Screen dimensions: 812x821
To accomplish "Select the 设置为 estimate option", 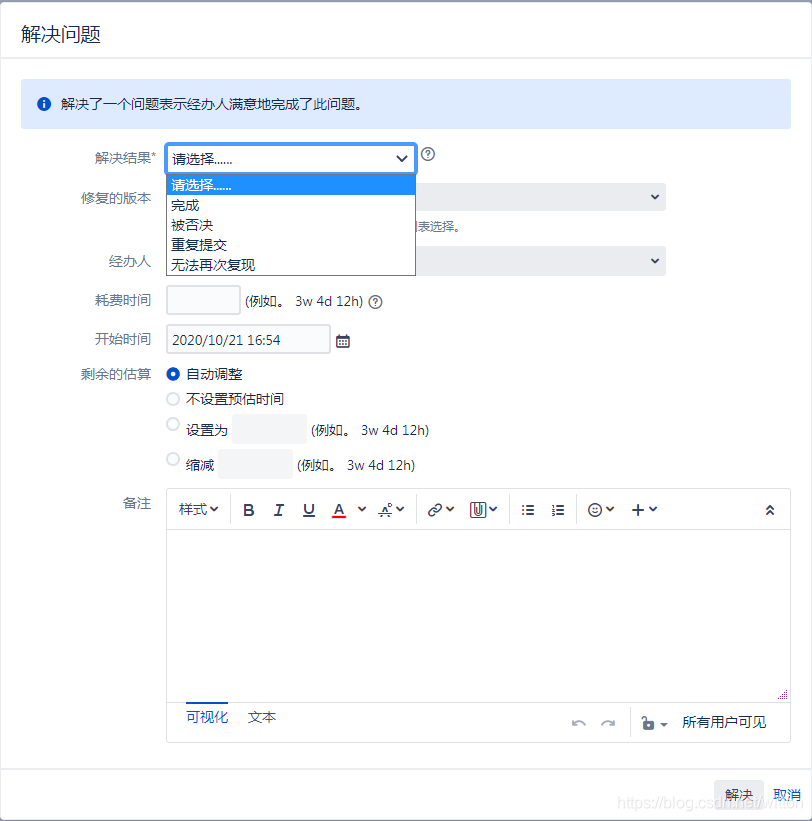I will coord(170,424).
